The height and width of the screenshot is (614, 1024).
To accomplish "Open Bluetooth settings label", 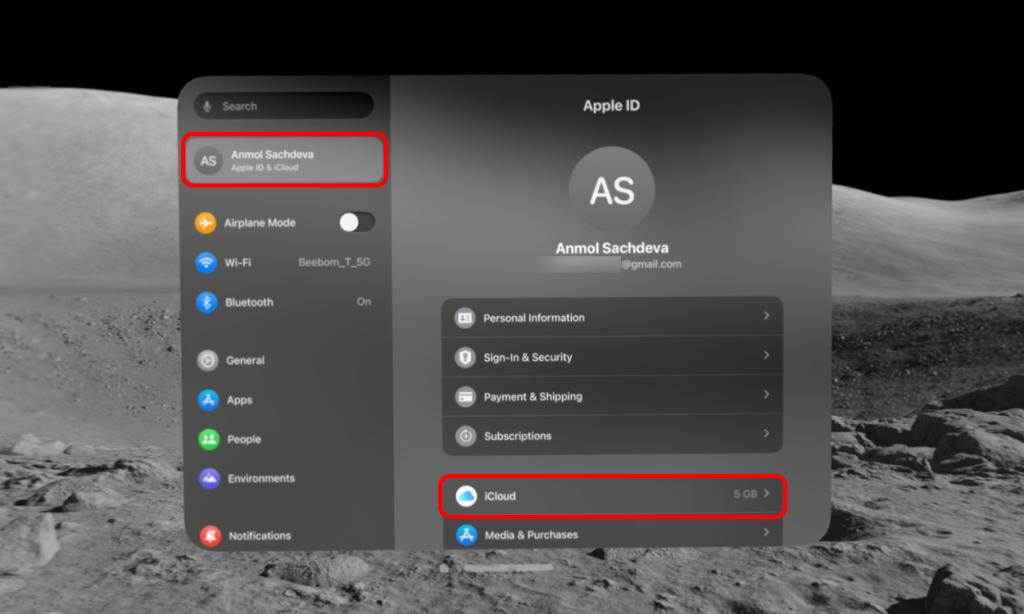I will [249, 302].
